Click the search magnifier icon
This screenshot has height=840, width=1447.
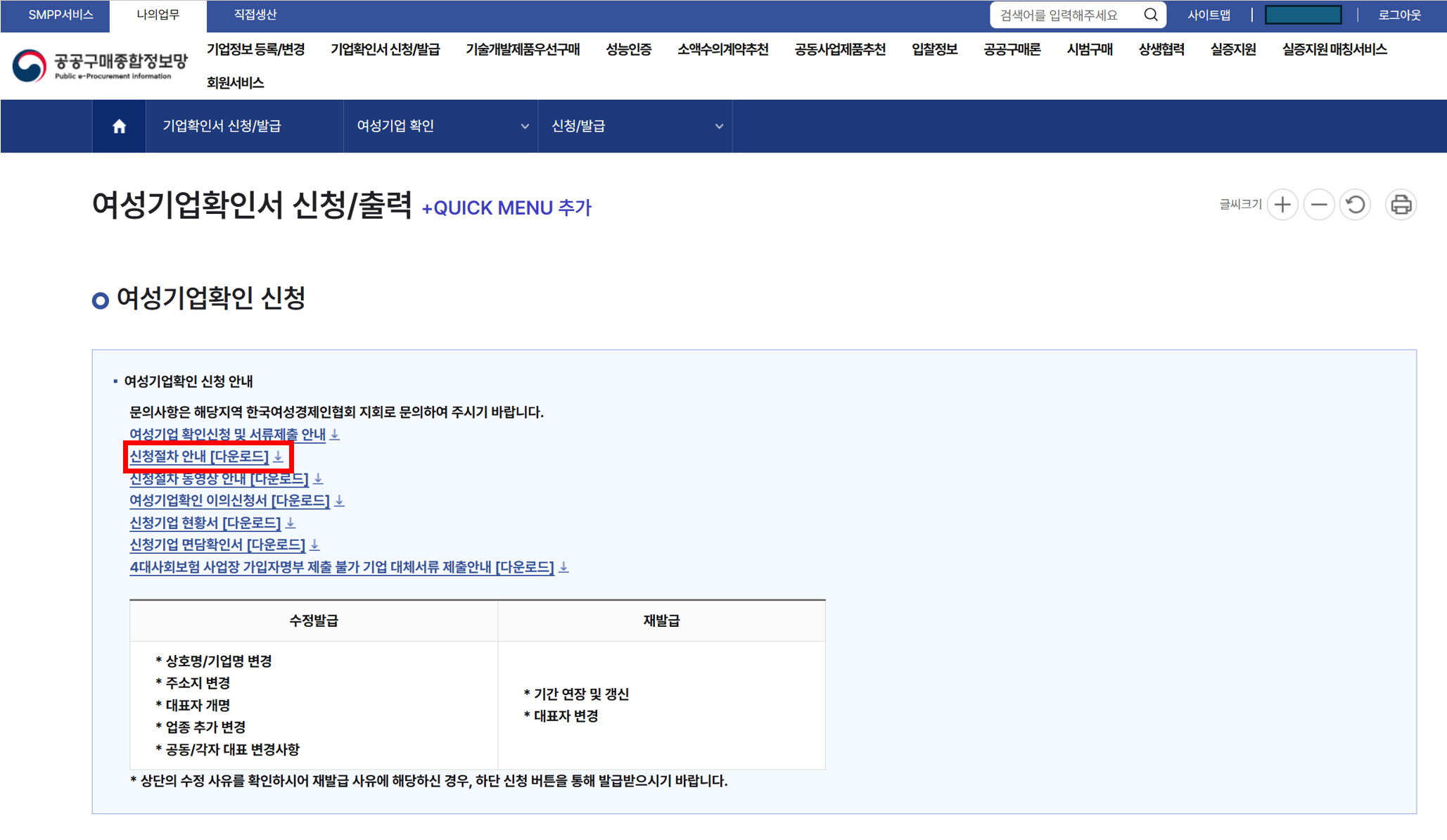click(1150, 15)
